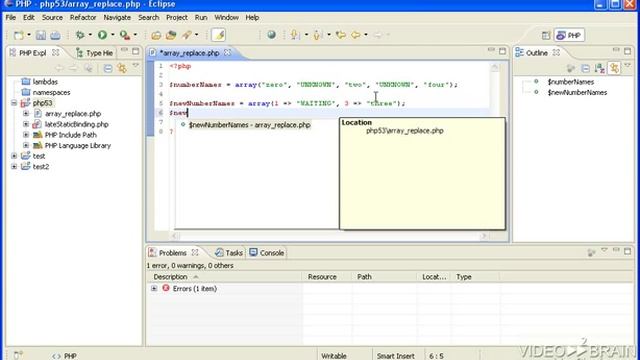Switch to the Type Hierarchy tab
The height and width of the screenshot is (360, 640).
point(95,53)
